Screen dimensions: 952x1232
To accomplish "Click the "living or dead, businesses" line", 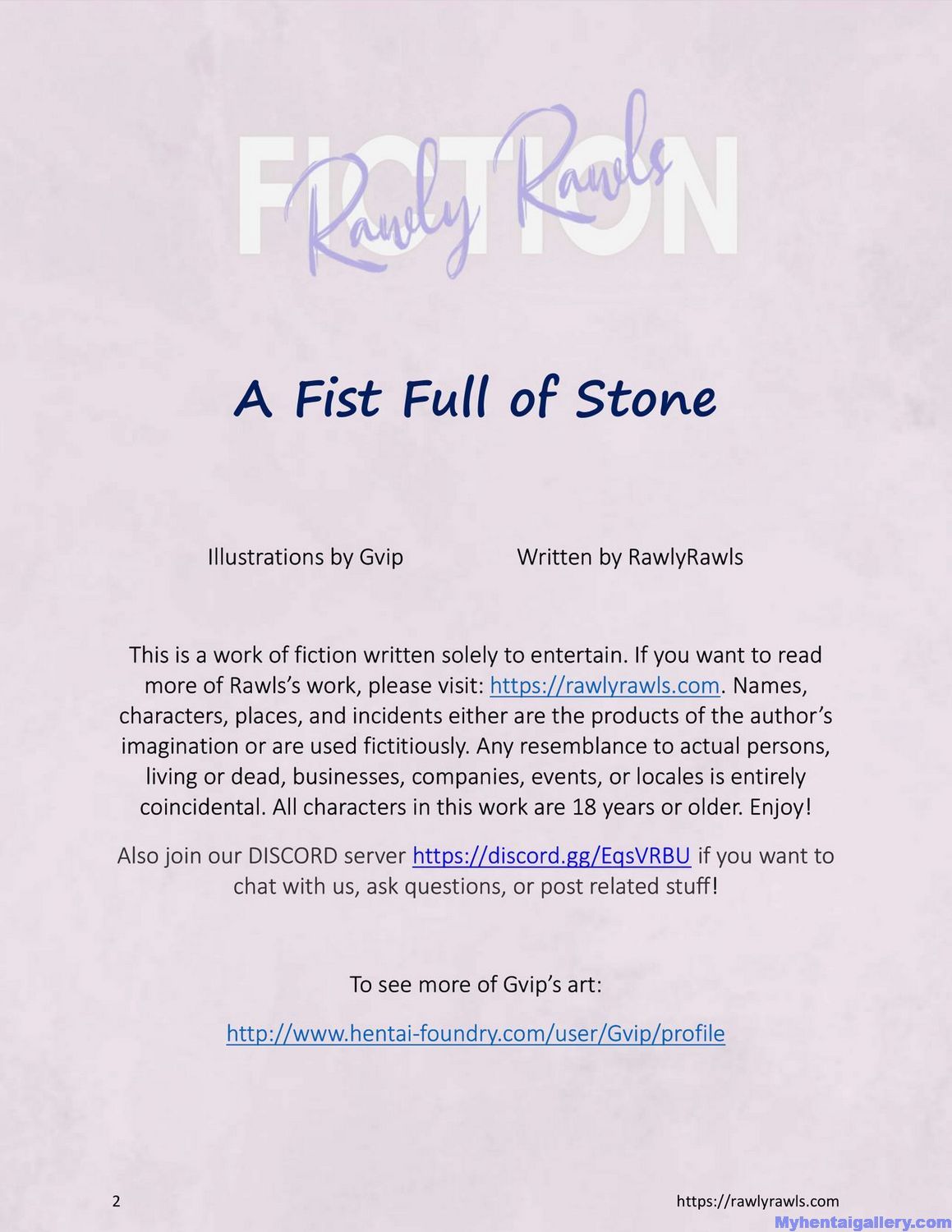I will point(476,776).
